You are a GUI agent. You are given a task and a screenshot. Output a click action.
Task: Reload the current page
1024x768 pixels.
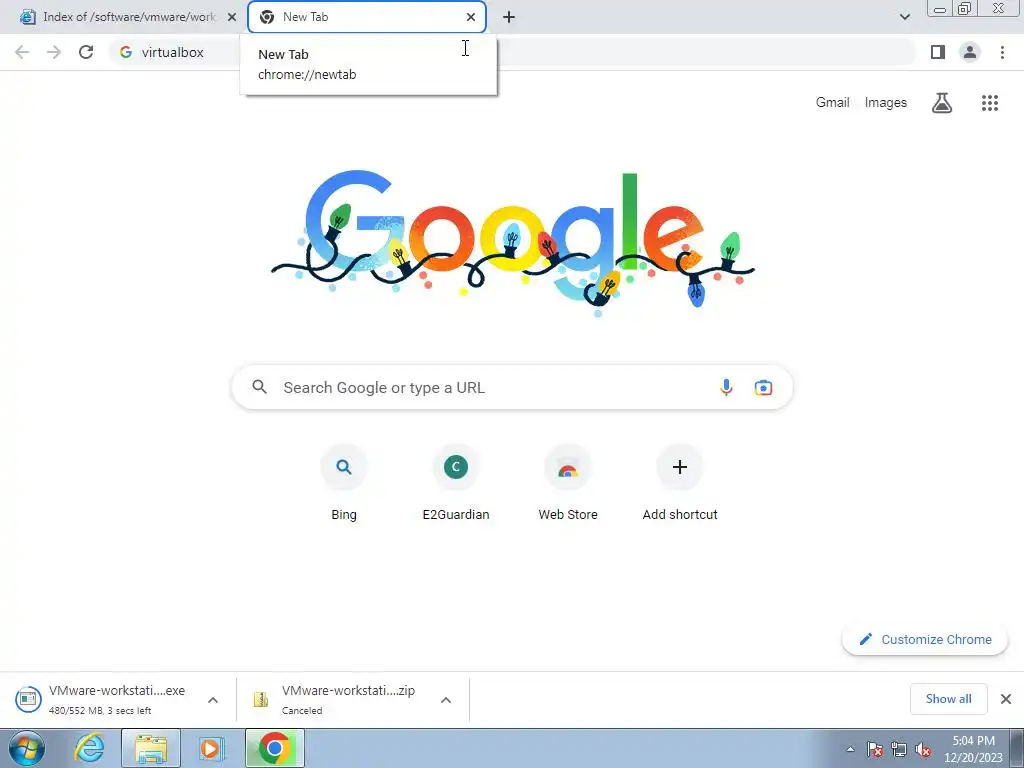coord(86,52)
